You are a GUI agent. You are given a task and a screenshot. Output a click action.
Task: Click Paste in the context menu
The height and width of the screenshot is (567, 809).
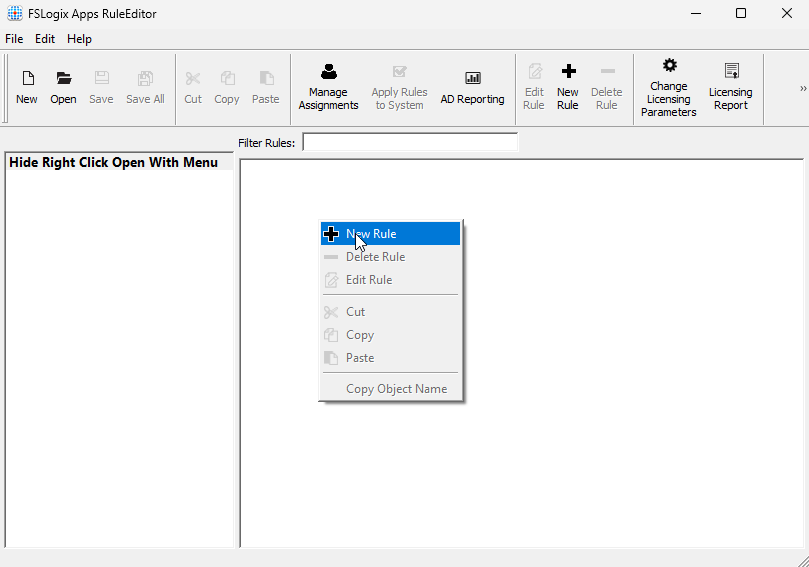(x=360, y=358)
